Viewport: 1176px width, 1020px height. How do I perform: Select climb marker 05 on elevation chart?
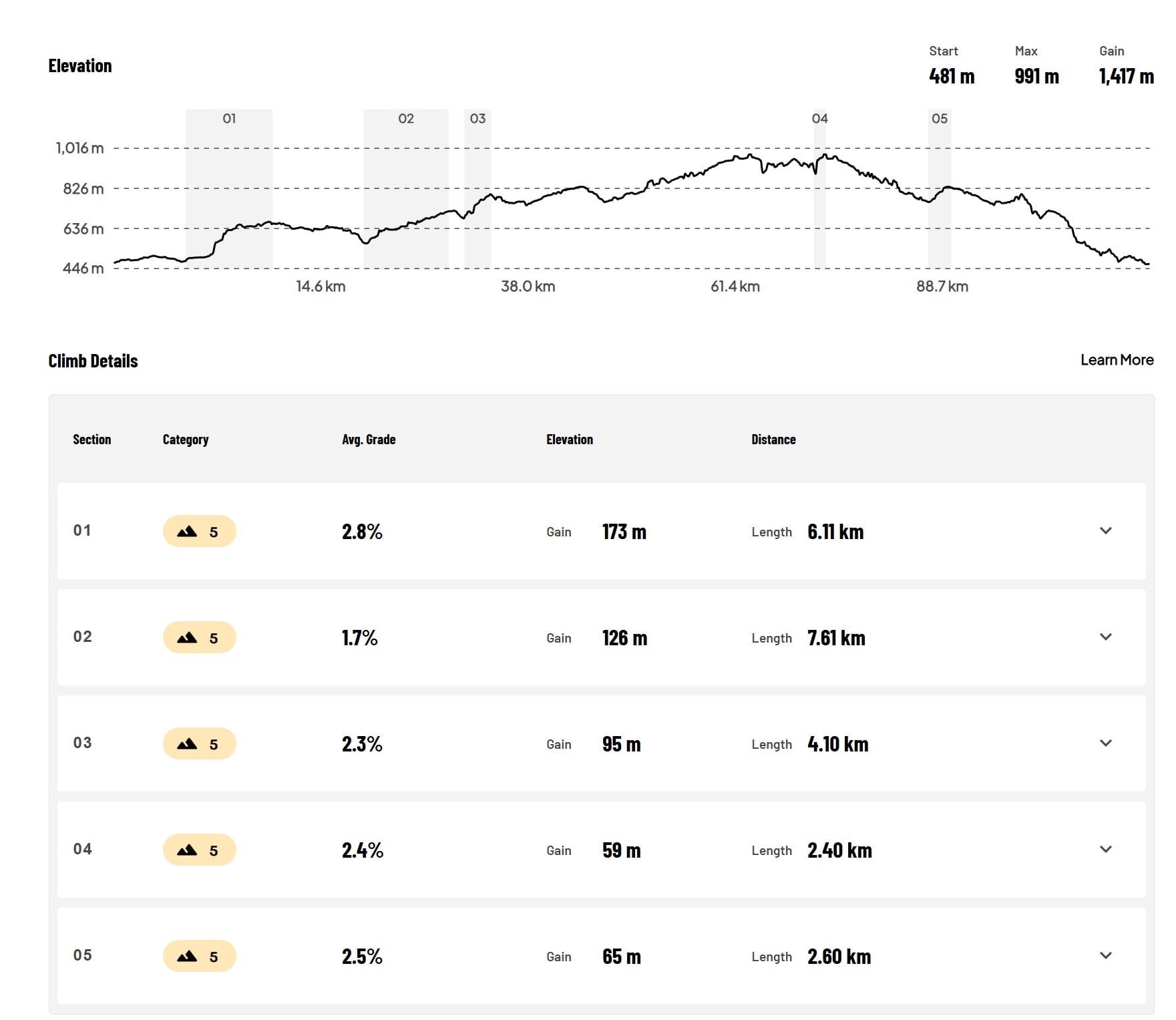pyautogui.click(x=940, y=119)
